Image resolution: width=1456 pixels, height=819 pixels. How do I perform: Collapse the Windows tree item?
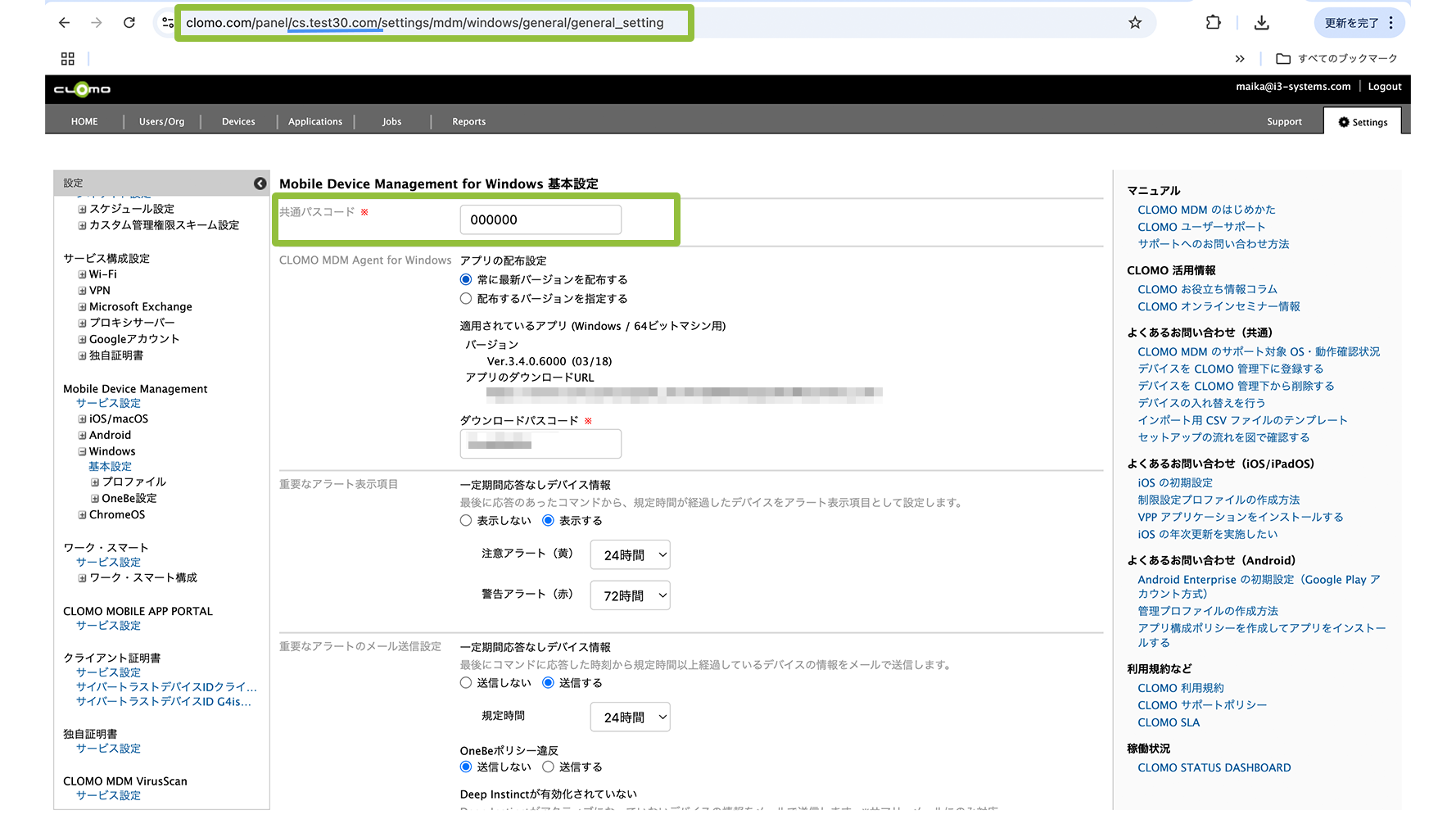[x=82, y=451]
